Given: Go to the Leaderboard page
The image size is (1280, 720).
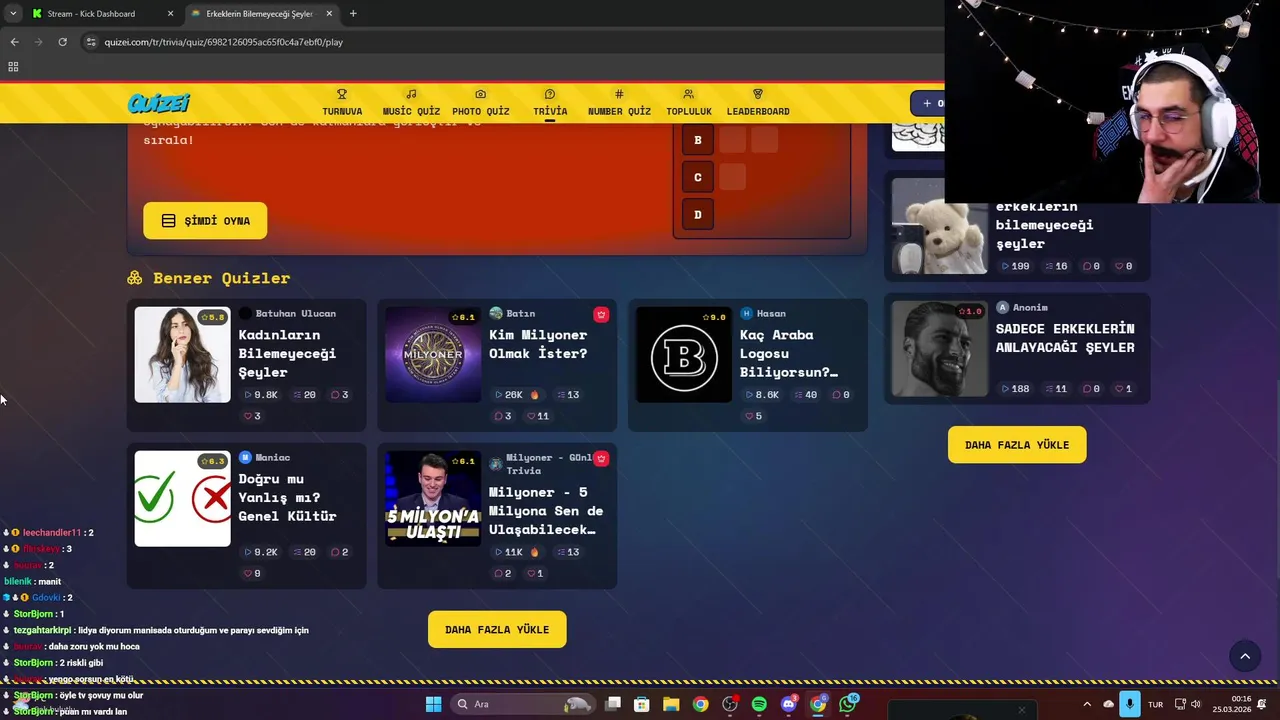Looking at the screenshot, I should (x=758, y=103).
